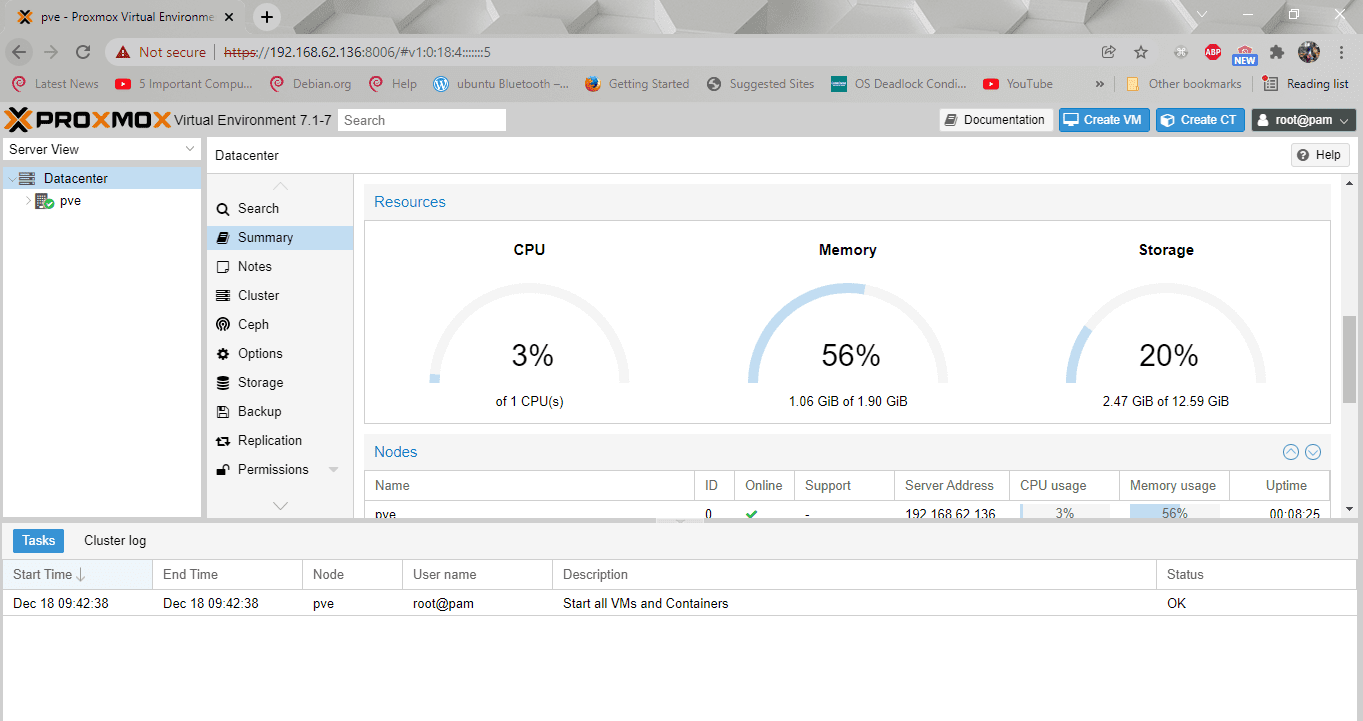Screen dimensions: 1363x721
Task: Click the Summary book icon
Action: tap(223, 237)
